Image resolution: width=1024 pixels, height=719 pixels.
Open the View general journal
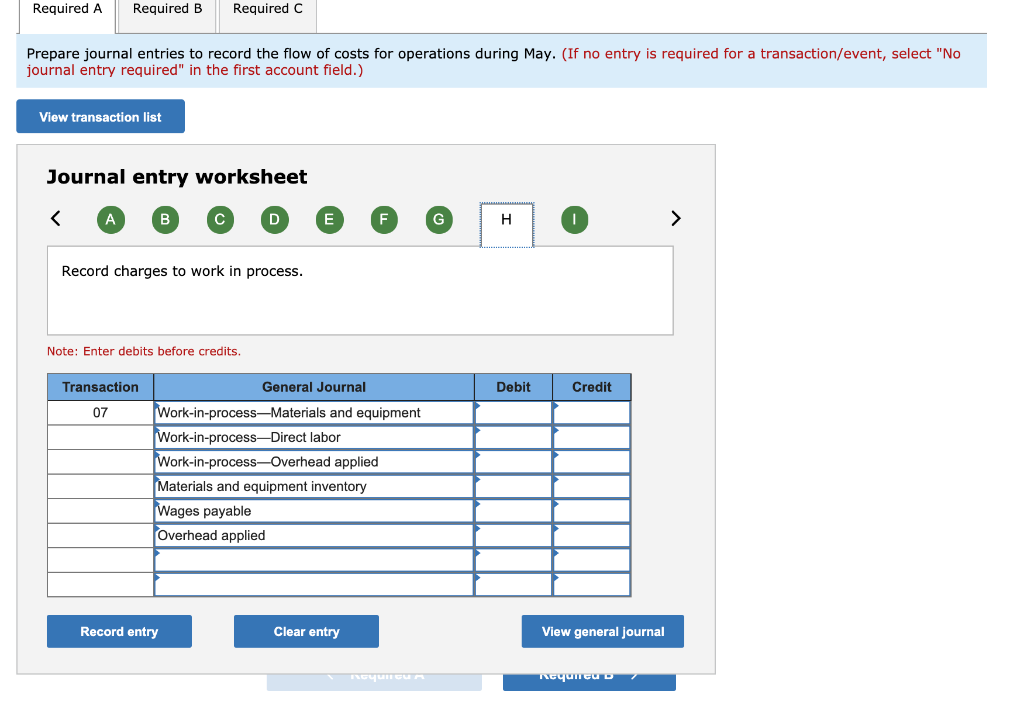pos(602,631)
